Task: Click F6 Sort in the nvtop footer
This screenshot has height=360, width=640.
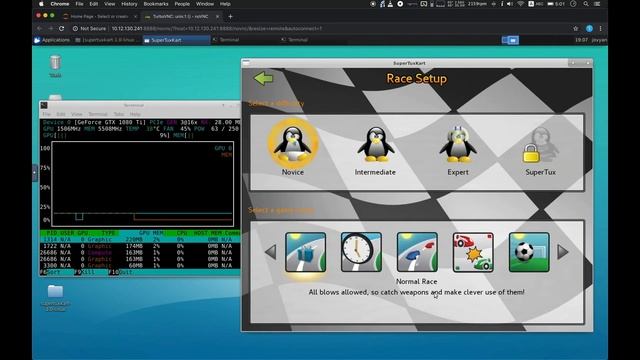Action: (51, 272)
